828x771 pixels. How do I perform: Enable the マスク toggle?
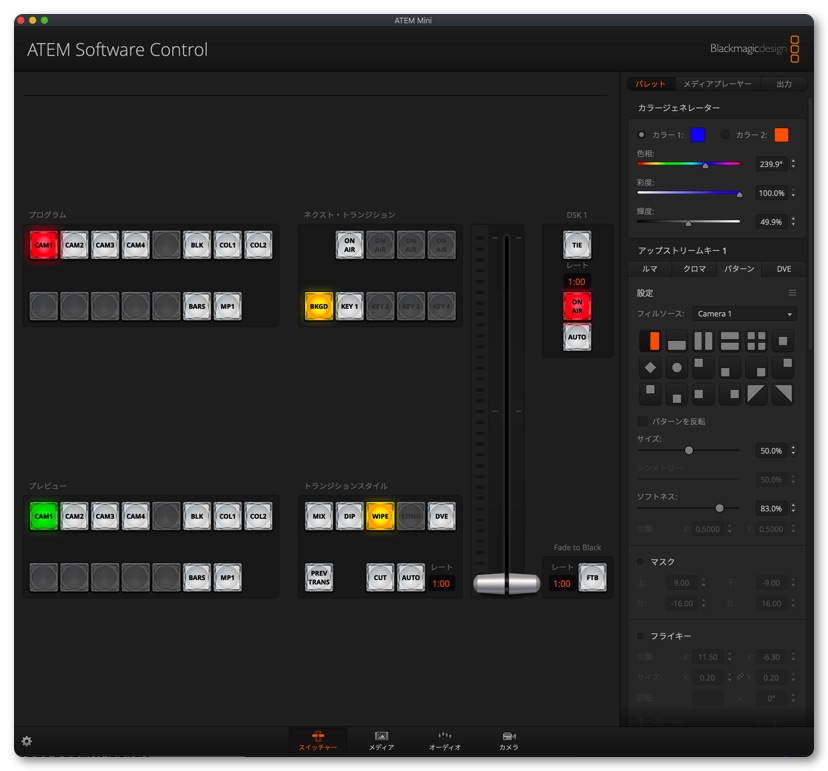[x=641, y=562]
